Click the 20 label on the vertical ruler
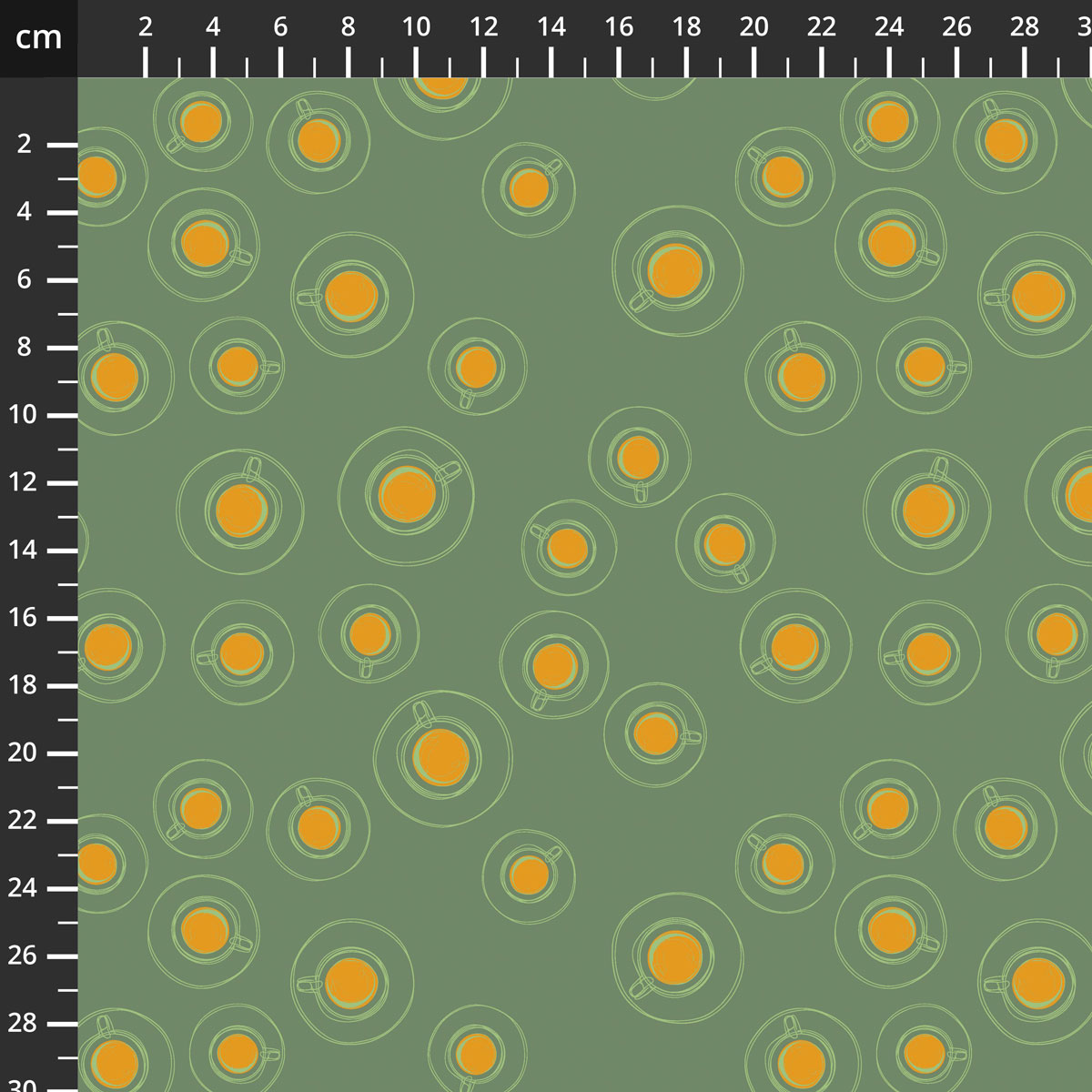The height and width of the screenshot is (1092, 1092). 24,753
